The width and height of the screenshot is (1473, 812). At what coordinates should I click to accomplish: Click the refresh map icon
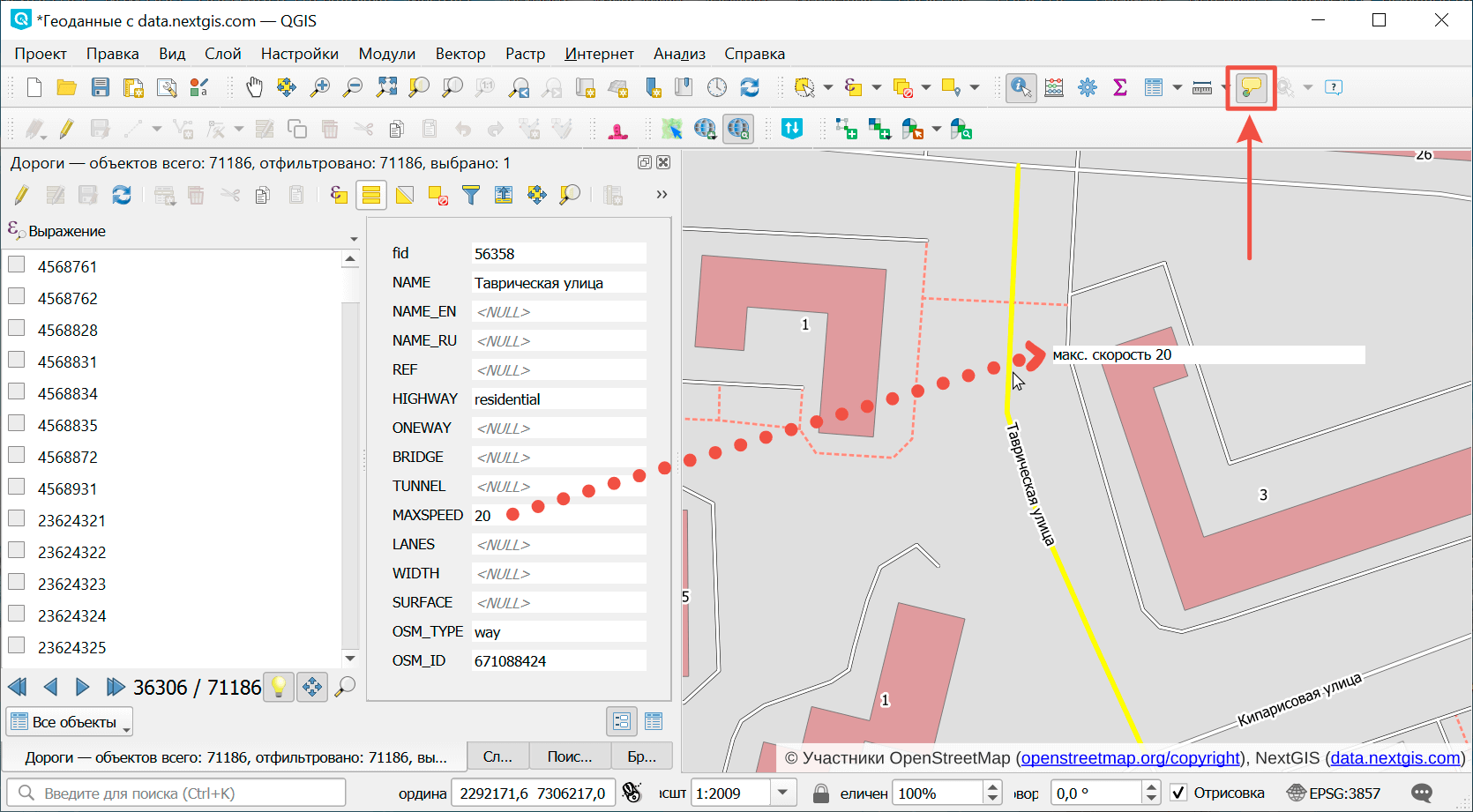tap(750, 87)
